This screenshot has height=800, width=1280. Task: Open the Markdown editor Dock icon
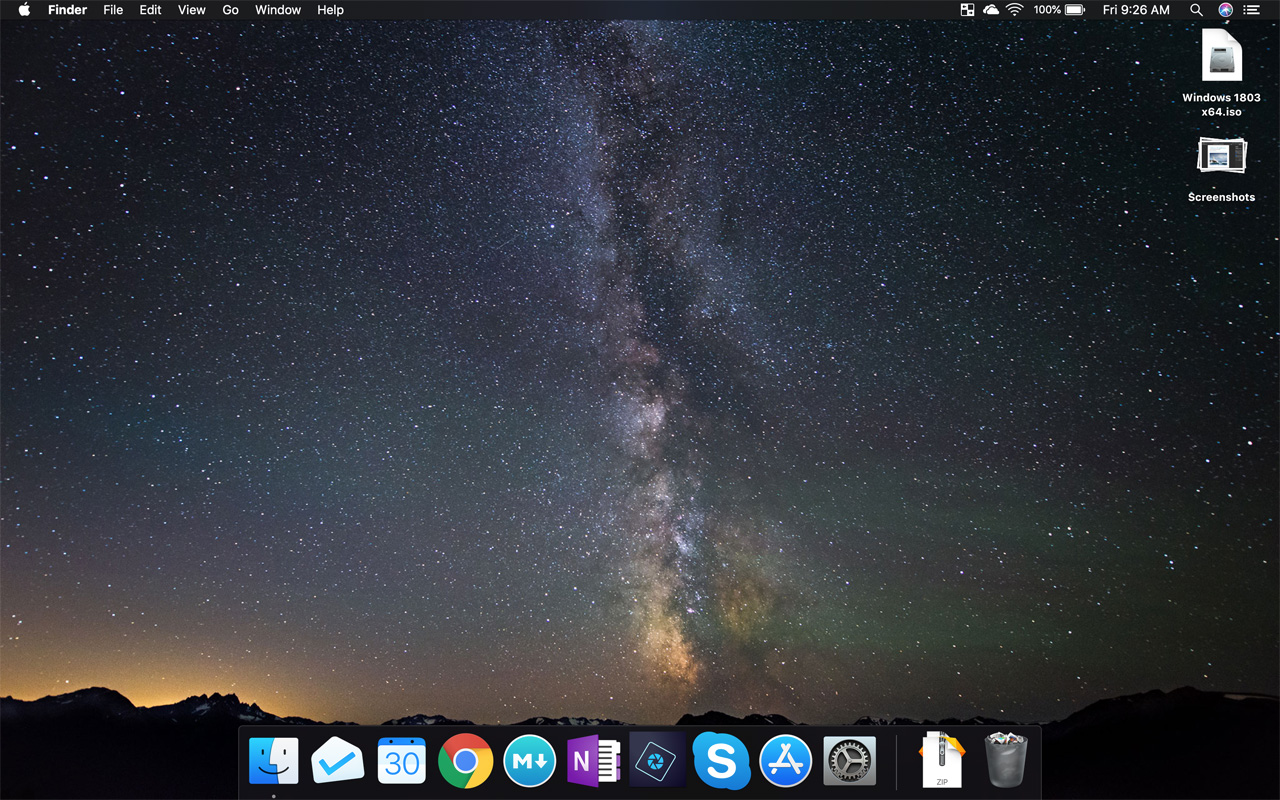click(529, 761)
